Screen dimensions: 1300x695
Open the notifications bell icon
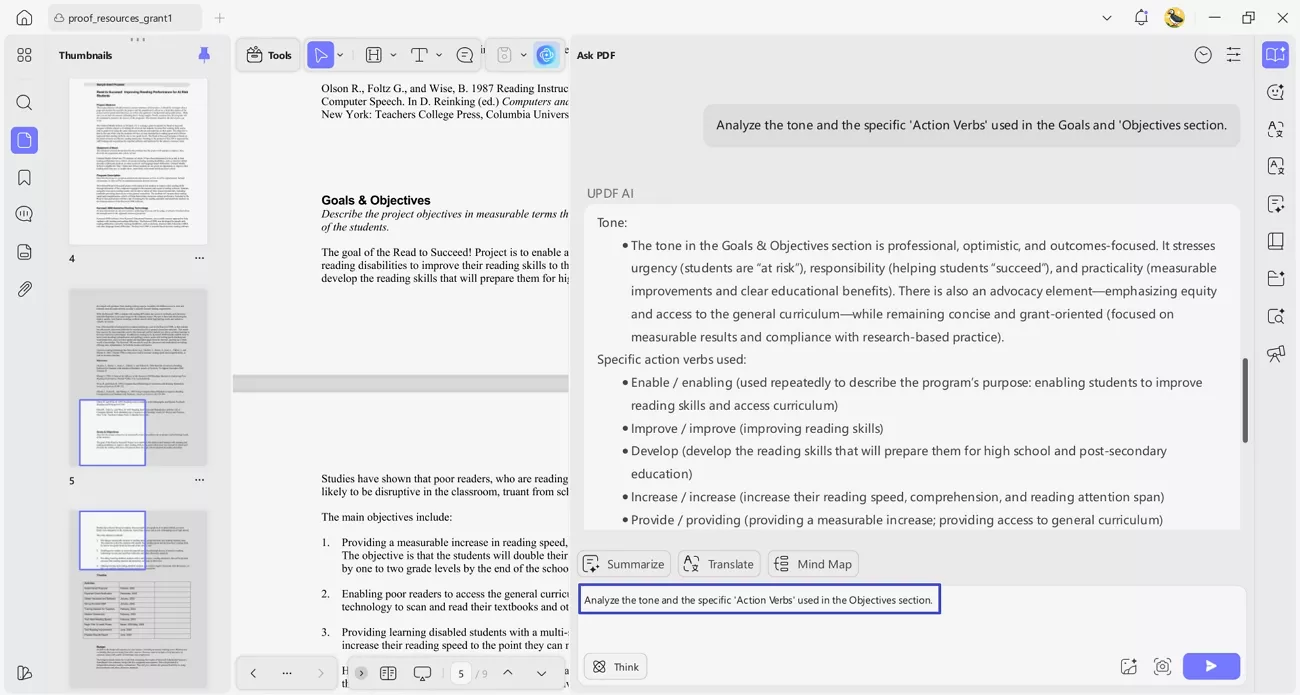point(1141,17)
